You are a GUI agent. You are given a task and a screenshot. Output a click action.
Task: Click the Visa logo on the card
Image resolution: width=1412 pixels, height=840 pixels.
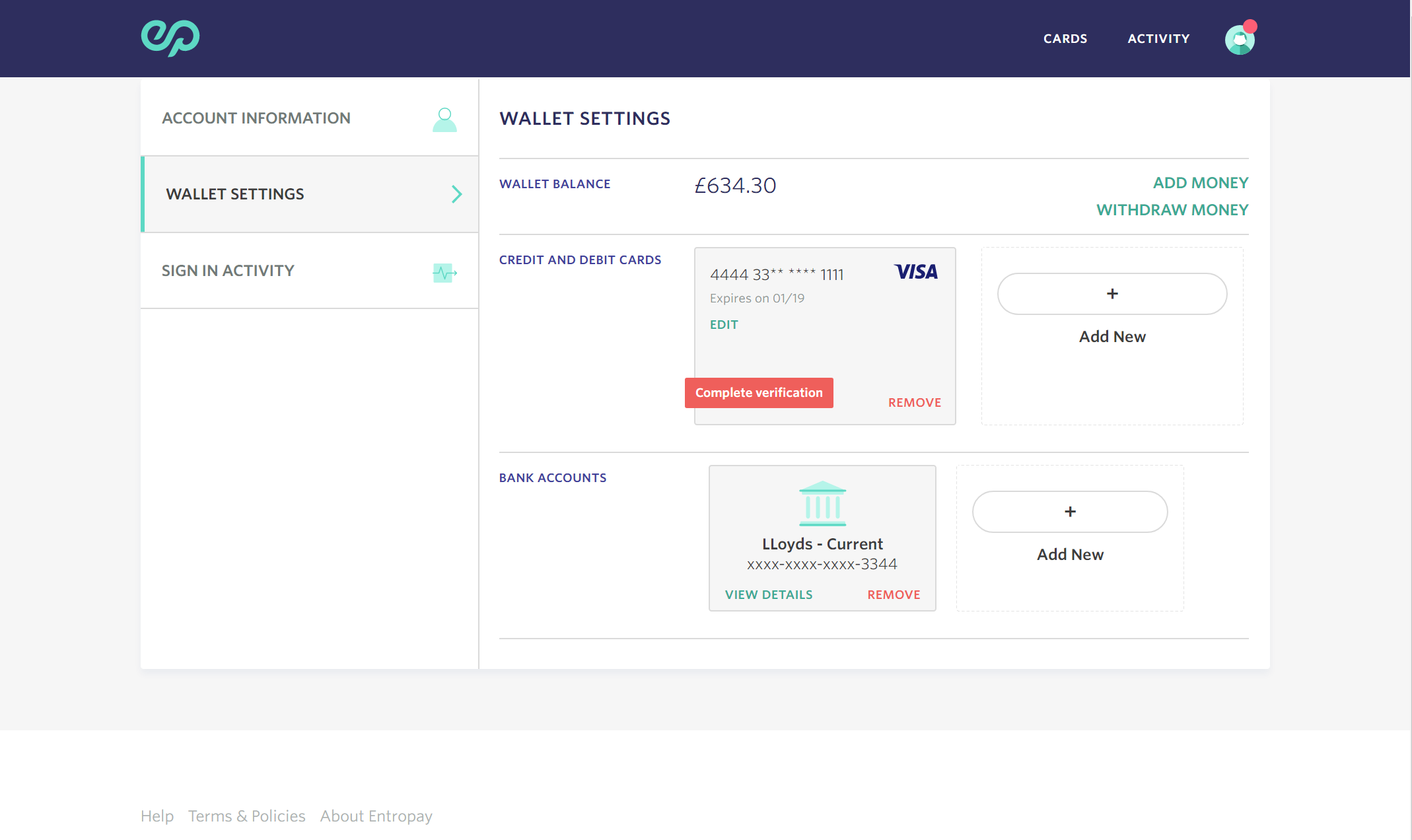coord(916,272)
